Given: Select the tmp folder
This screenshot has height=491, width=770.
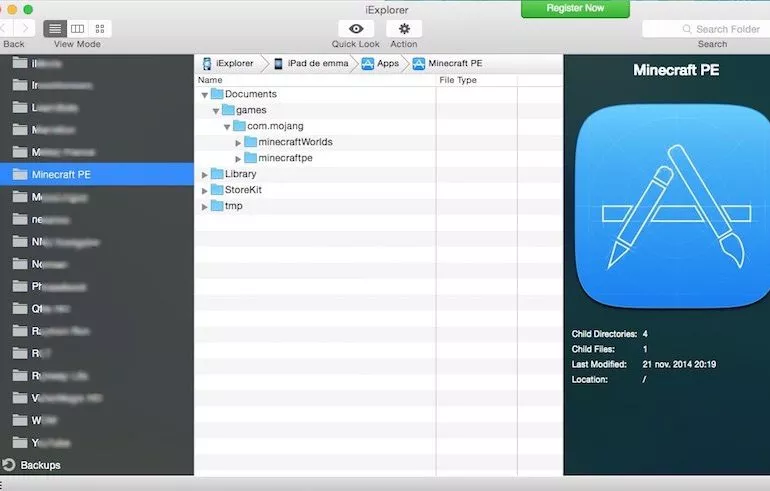Looking at the screenshot, I should coord(232,206).
